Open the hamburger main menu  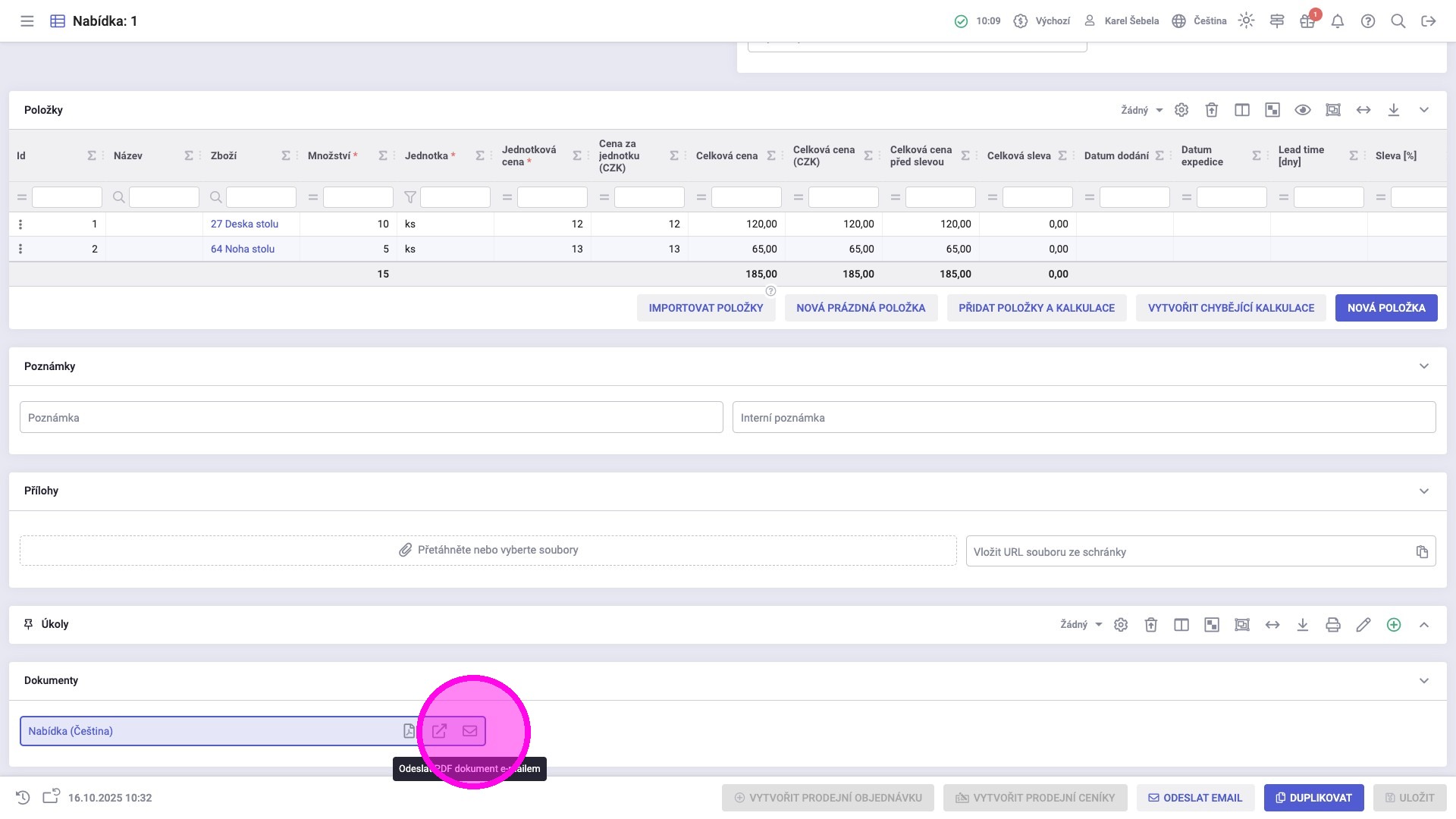click(27, 21)
